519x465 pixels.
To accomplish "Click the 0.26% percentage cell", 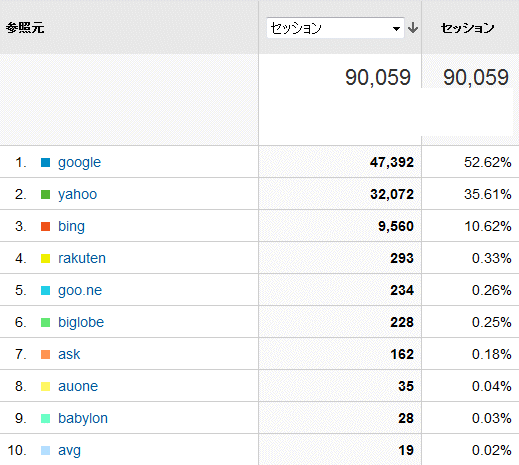I will coord(492,291).
